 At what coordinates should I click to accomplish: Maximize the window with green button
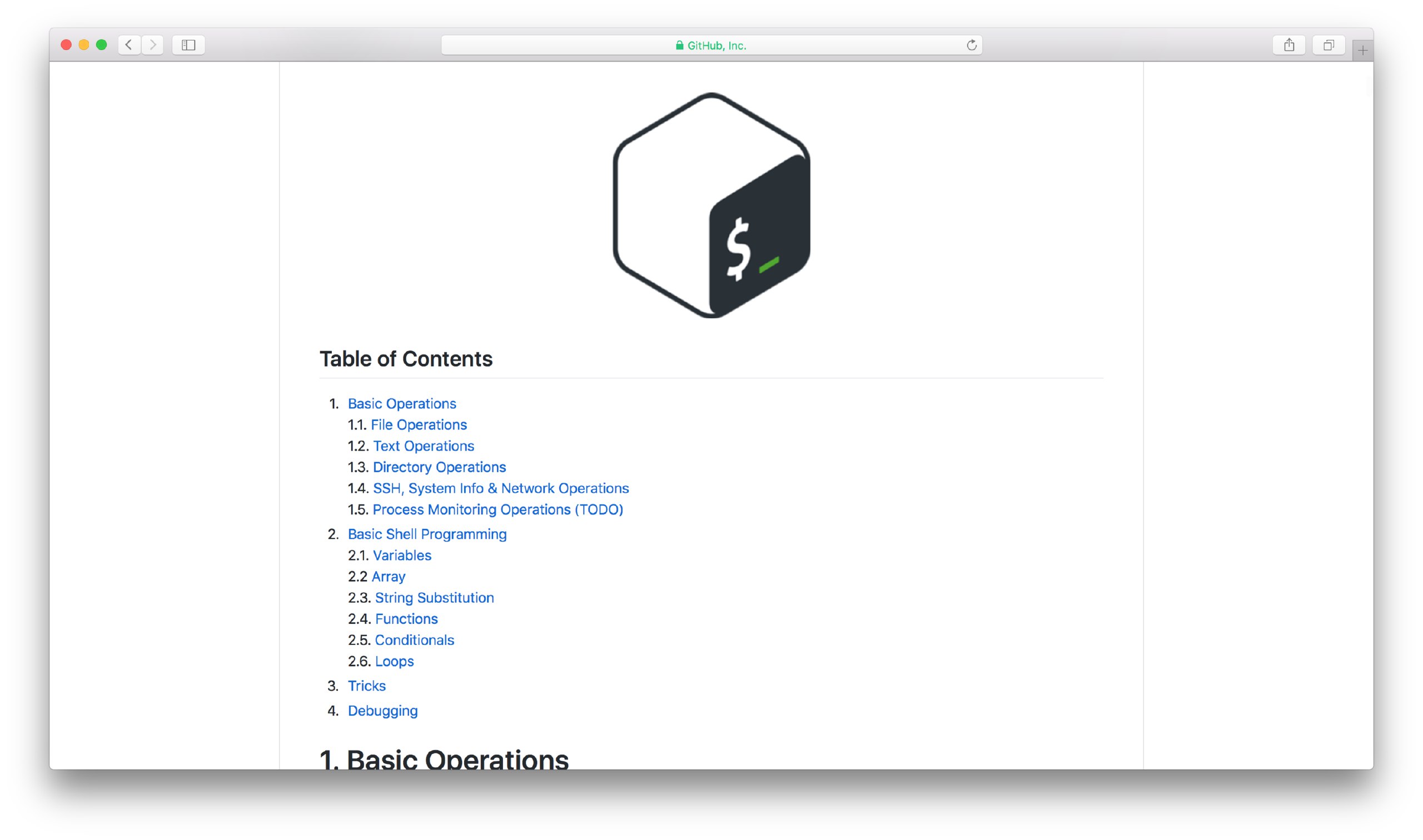101,44
